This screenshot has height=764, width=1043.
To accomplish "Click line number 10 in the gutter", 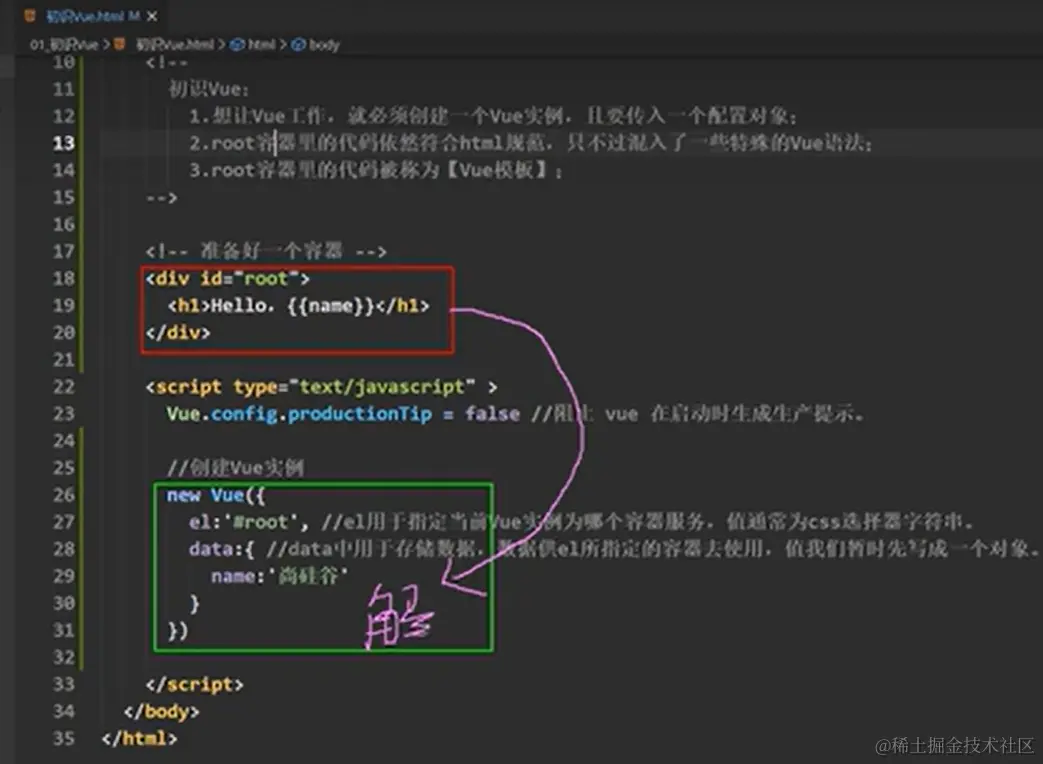I will [64, 62].
